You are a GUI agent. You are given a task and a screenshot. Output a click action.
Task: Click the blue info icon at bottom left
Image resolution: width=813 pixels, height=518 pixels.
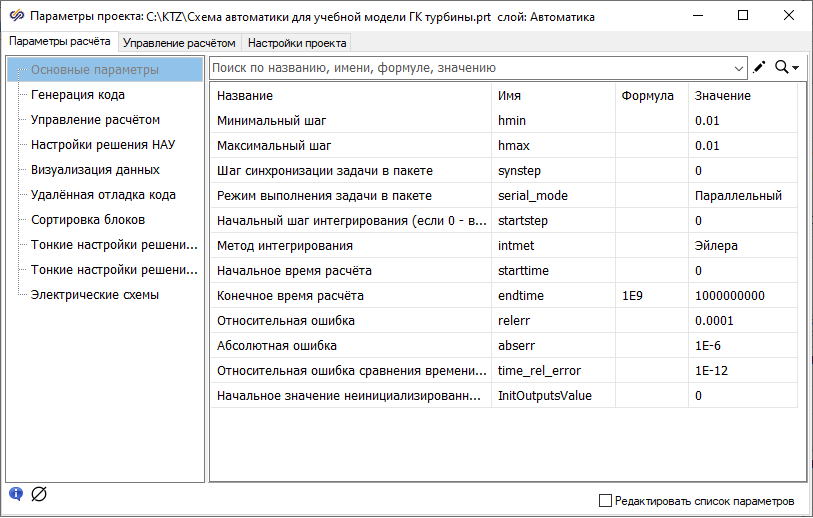[16, 493]
